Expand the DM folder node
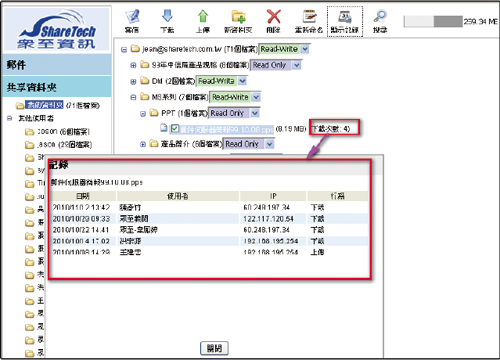The image size is (500, 360). point(133,81)
